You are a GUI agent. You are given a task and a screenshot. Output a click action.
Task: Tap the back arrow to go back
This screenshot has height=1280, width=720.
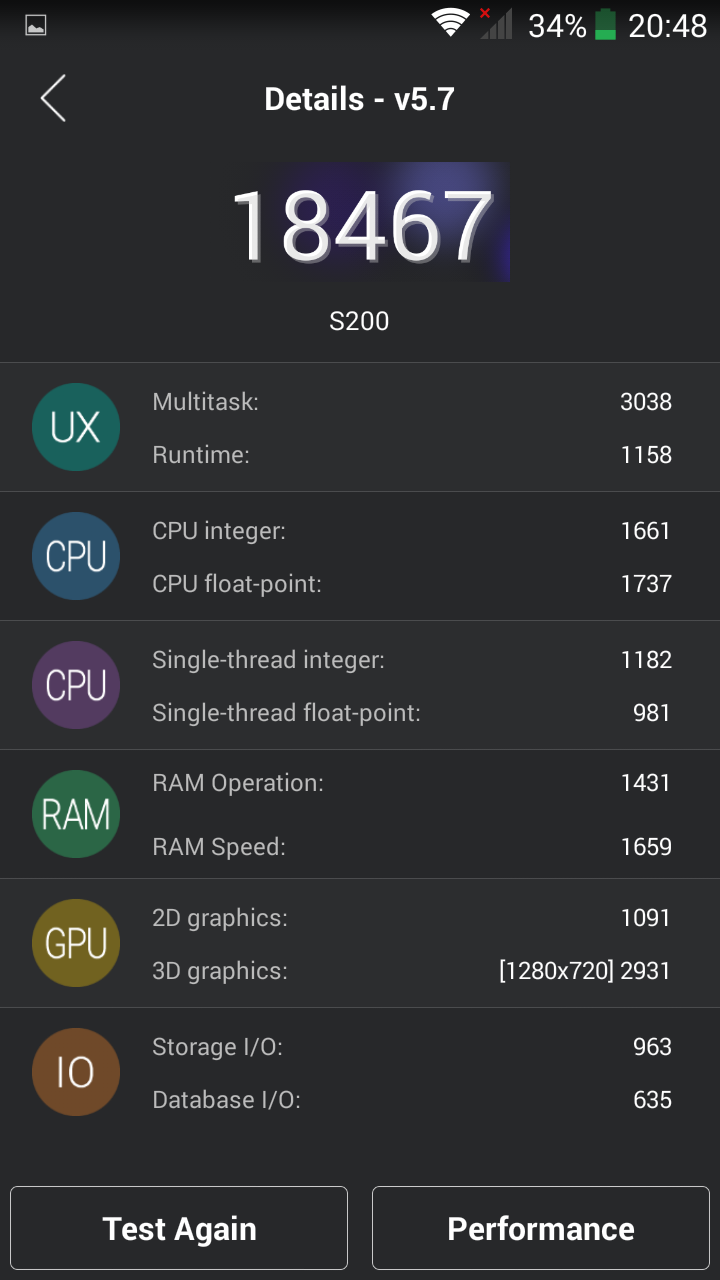click(52, 98)
